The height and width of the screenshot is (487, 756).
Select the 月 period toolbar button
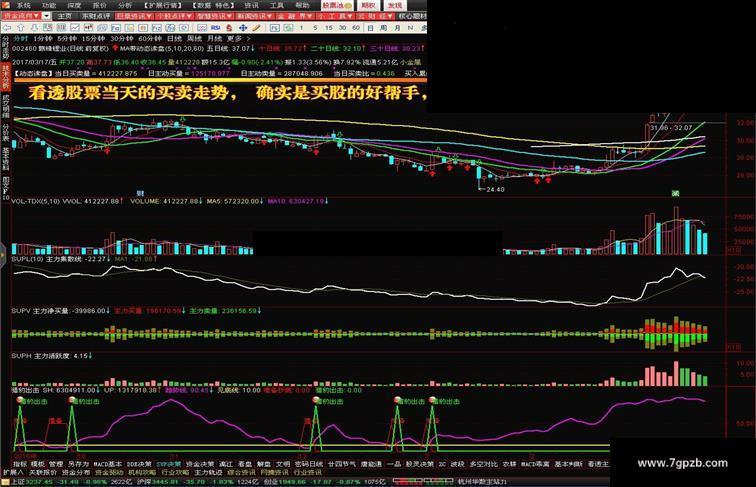pyautogui.click(x=397, y=28)
